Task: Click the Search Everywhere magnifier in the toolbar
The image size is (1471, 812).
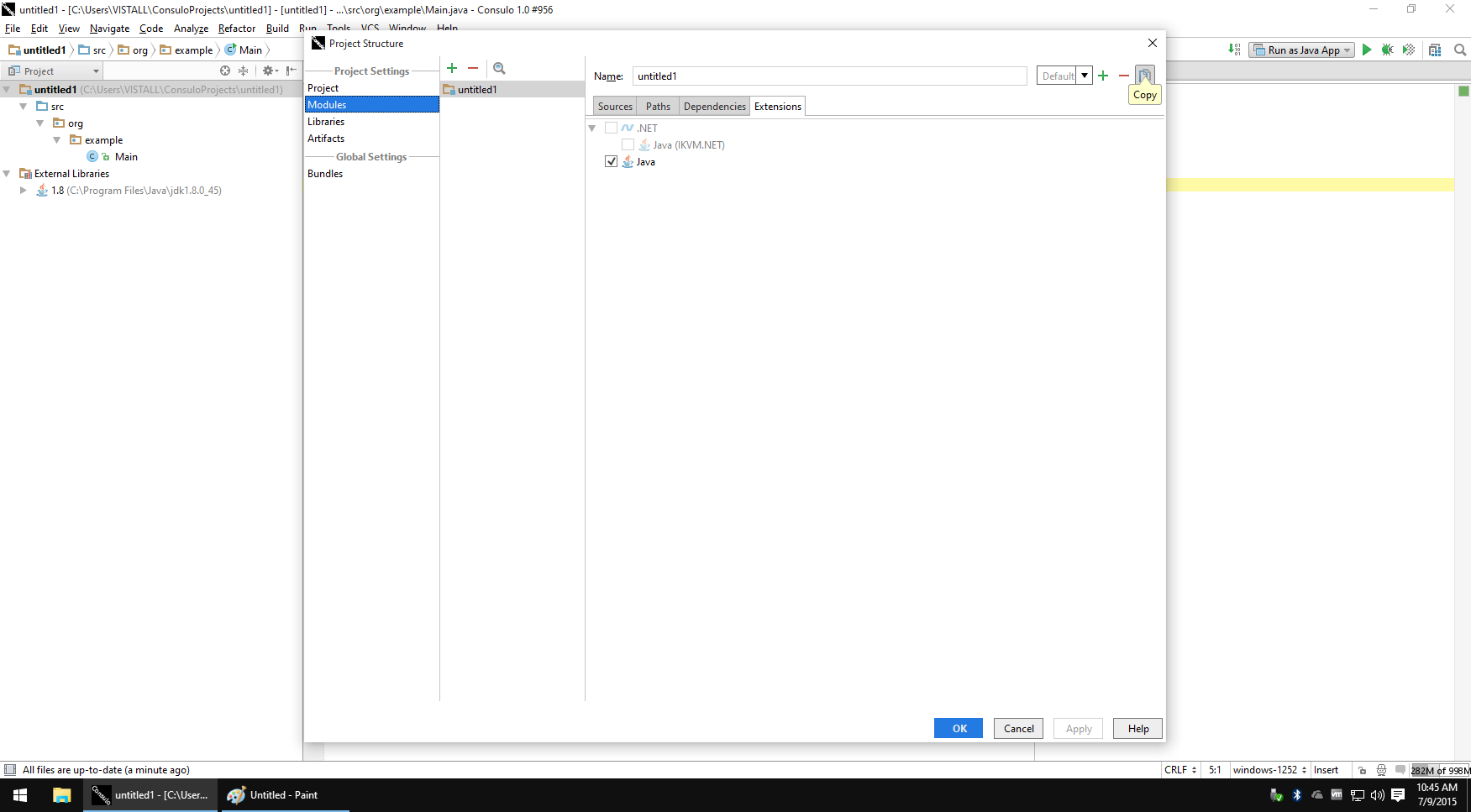Action: 1460,50
